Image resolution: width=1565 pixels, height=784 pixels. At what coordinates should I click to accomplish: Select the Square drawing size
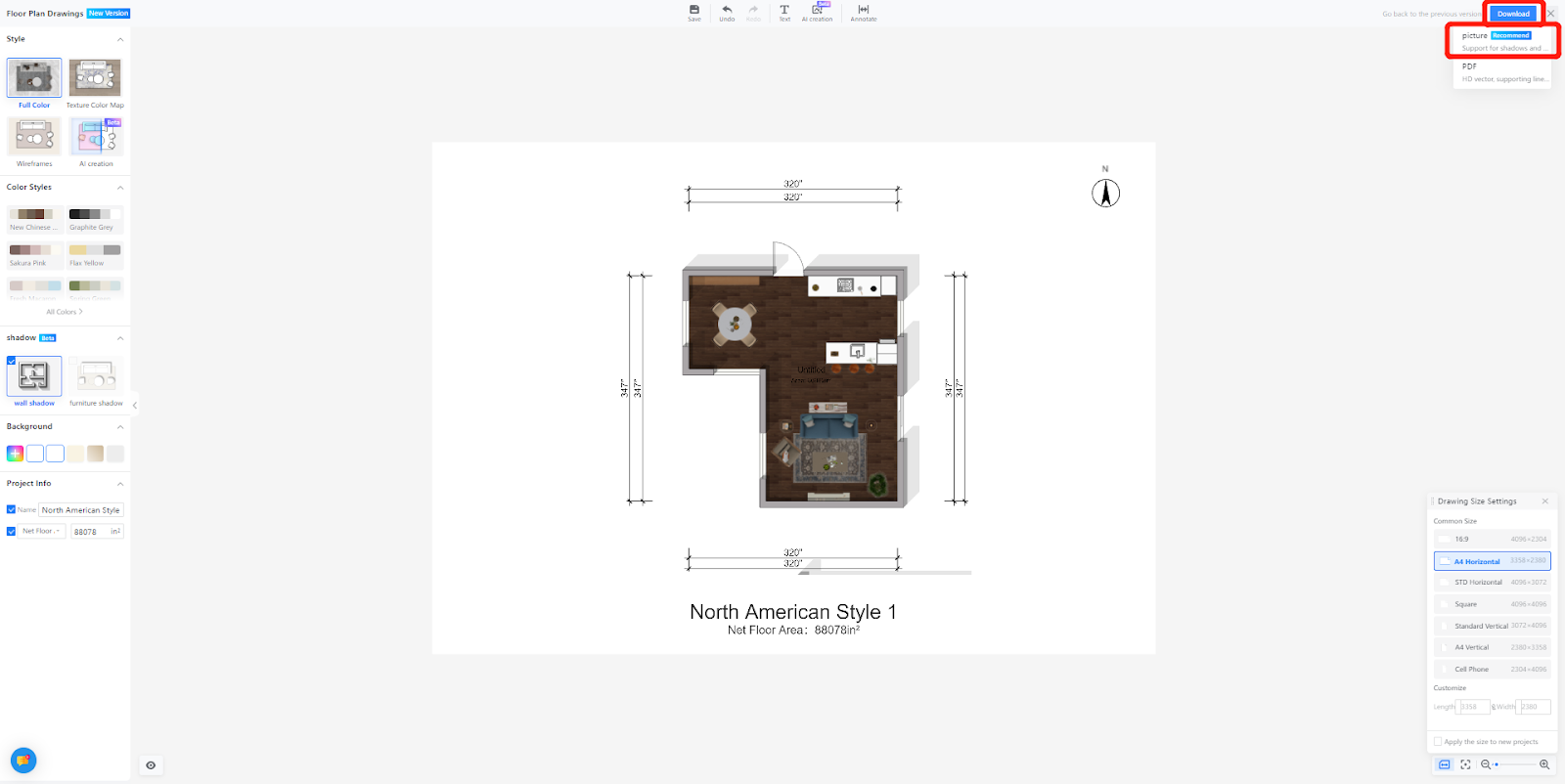(x=1493, y=604)
